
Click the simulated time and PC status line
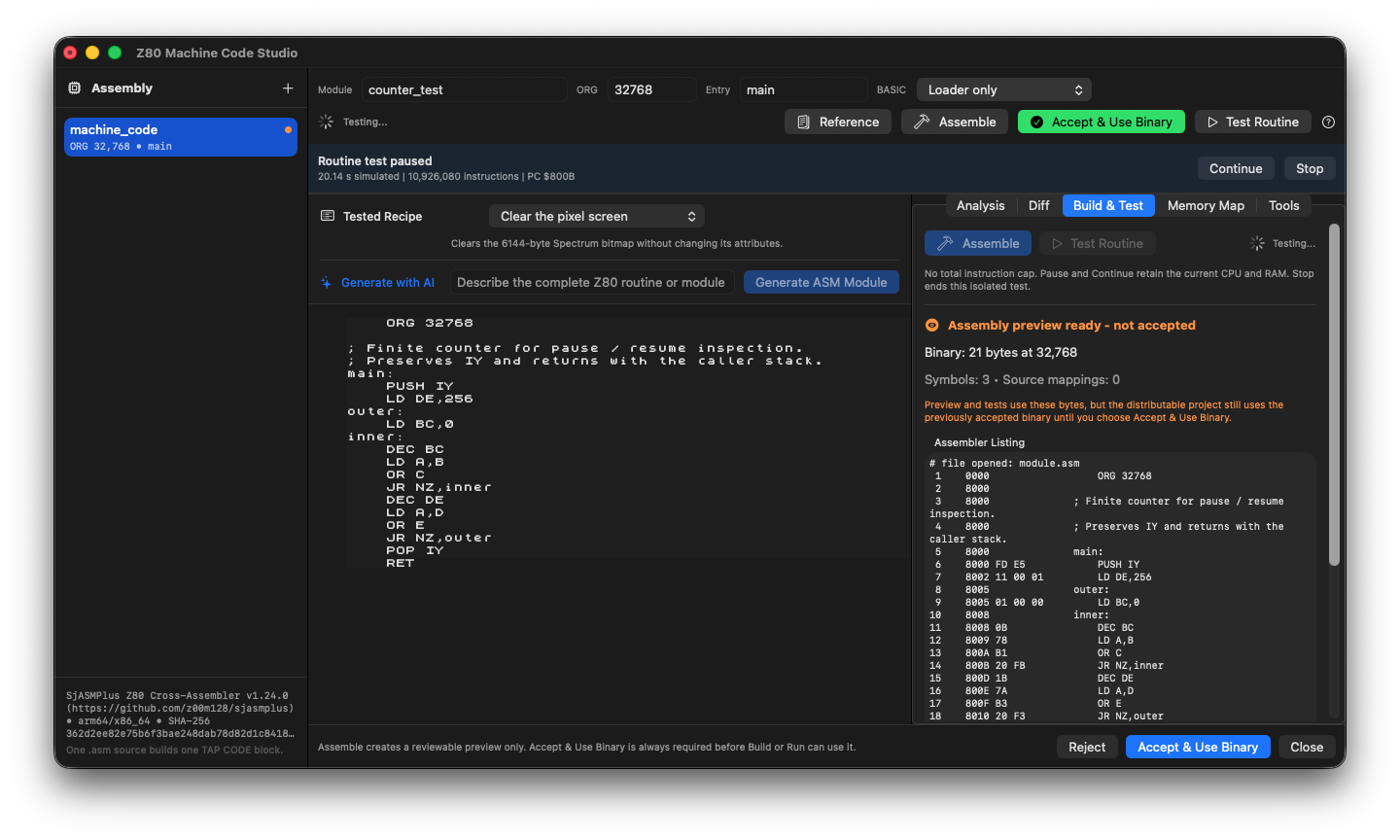(x=446, y=177)
